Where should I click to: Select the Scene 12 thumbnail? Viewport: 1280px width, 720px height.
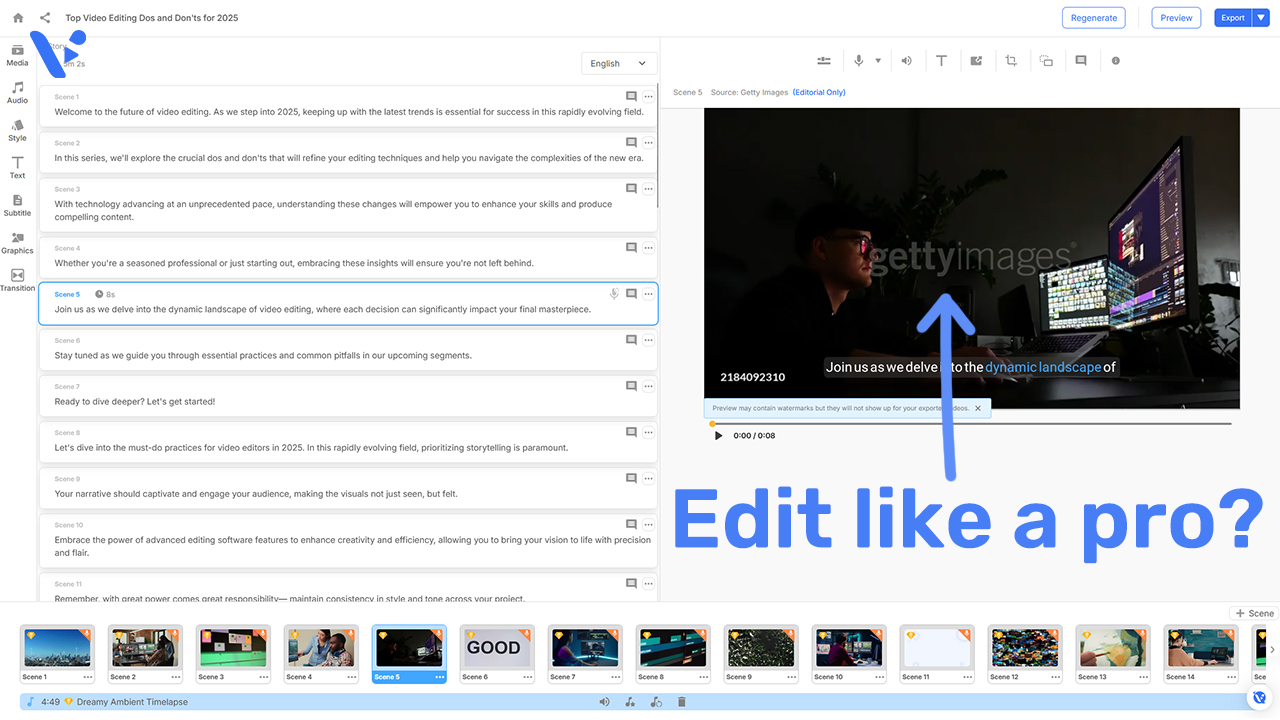(x=1025, y=647)
